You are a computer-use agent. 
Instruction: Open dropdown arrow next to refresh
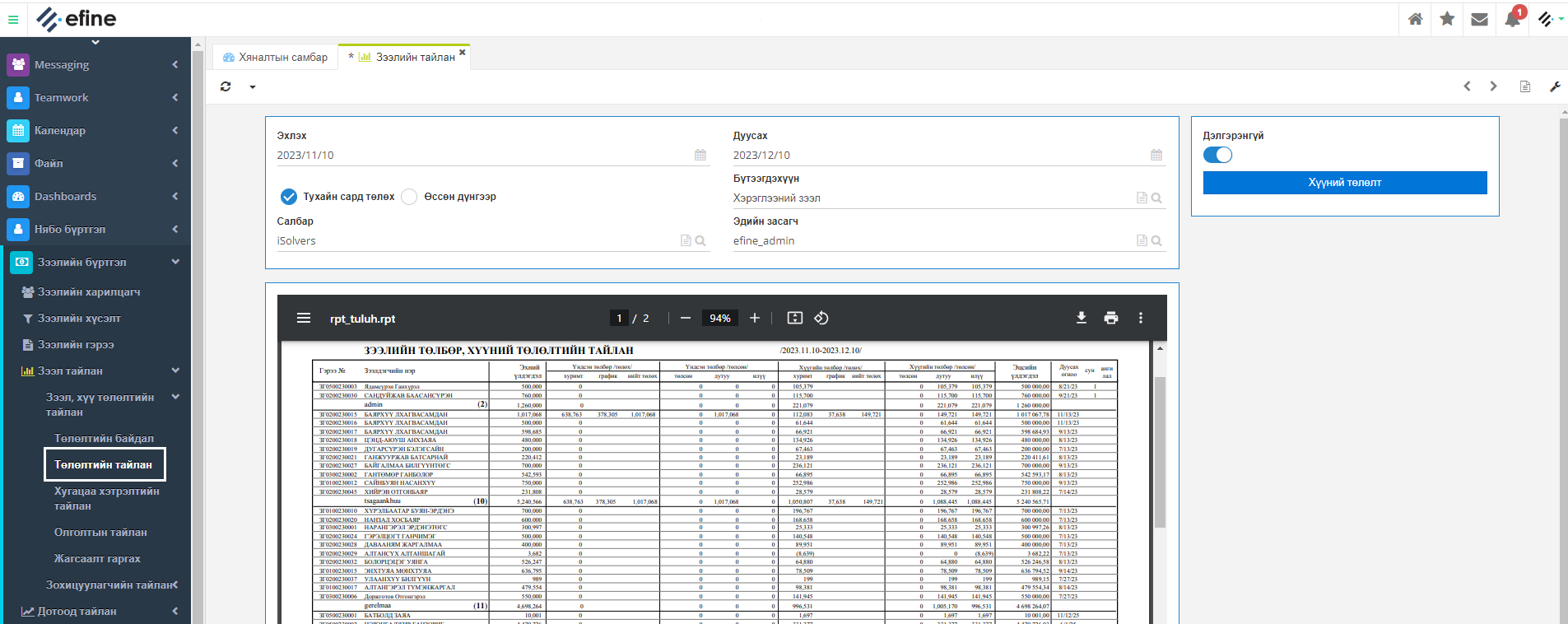pyautogui.click(x=253, y=87)
